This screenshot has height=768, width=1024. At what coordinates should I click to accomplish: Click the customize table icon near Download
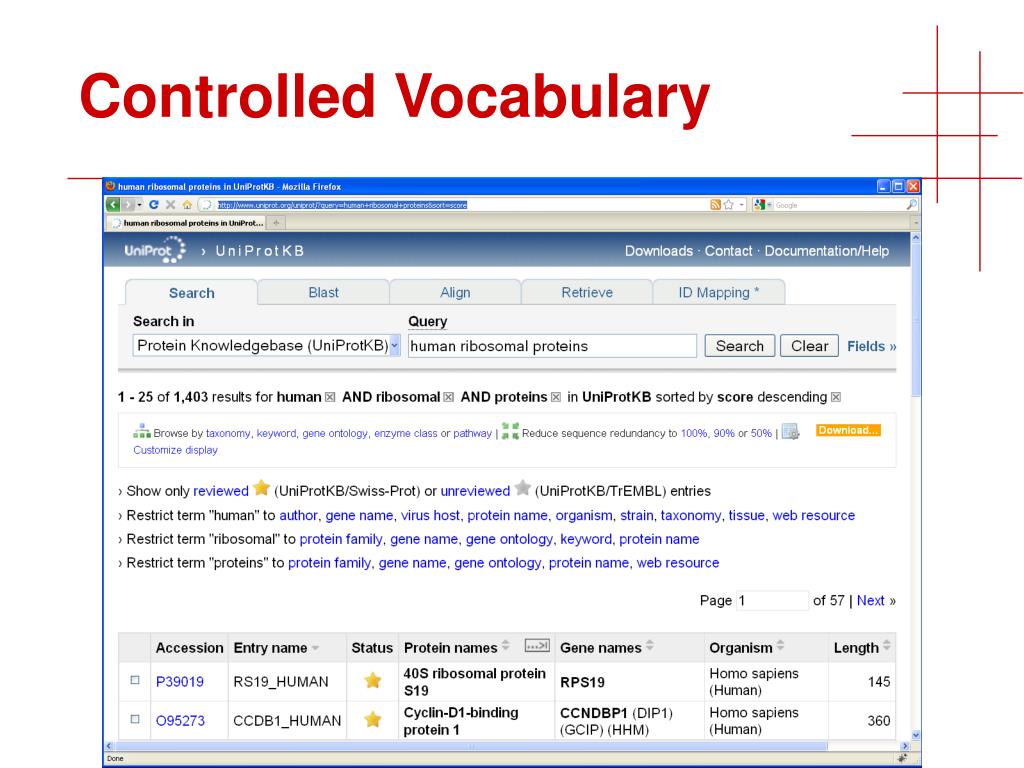click(x=791, y=432)
